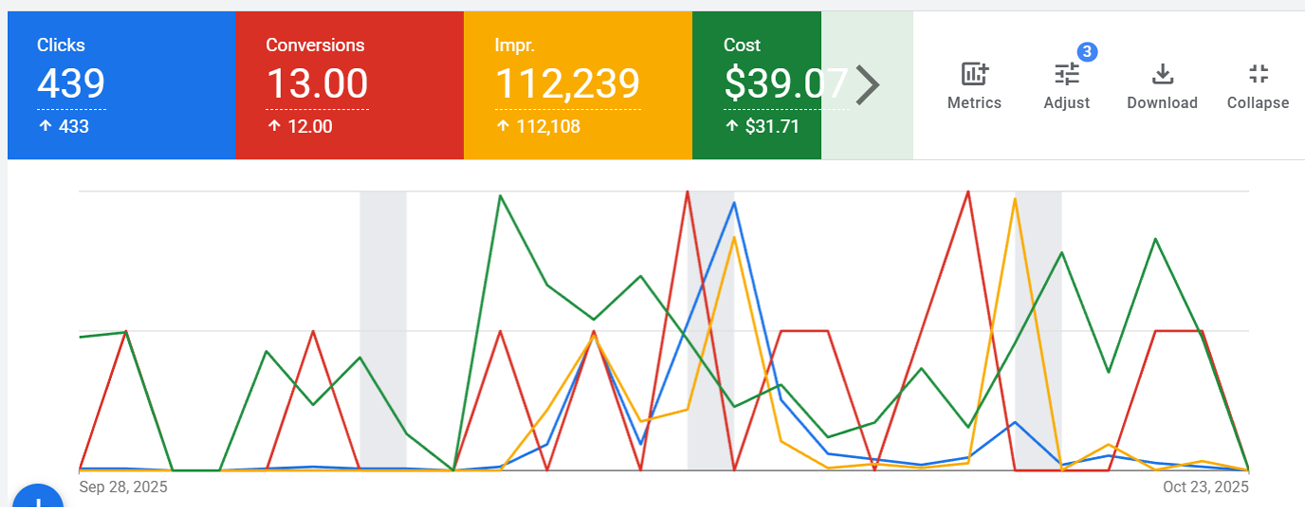Click the up-arrow change $31.71 under Cost
The height and width of the screenshot is (507, 1305).
pos(761,127)
